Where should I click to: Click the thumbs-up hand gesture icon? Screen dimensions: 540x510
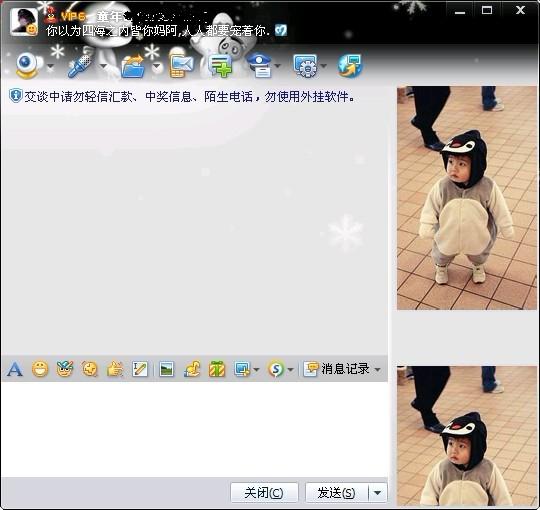115,370
